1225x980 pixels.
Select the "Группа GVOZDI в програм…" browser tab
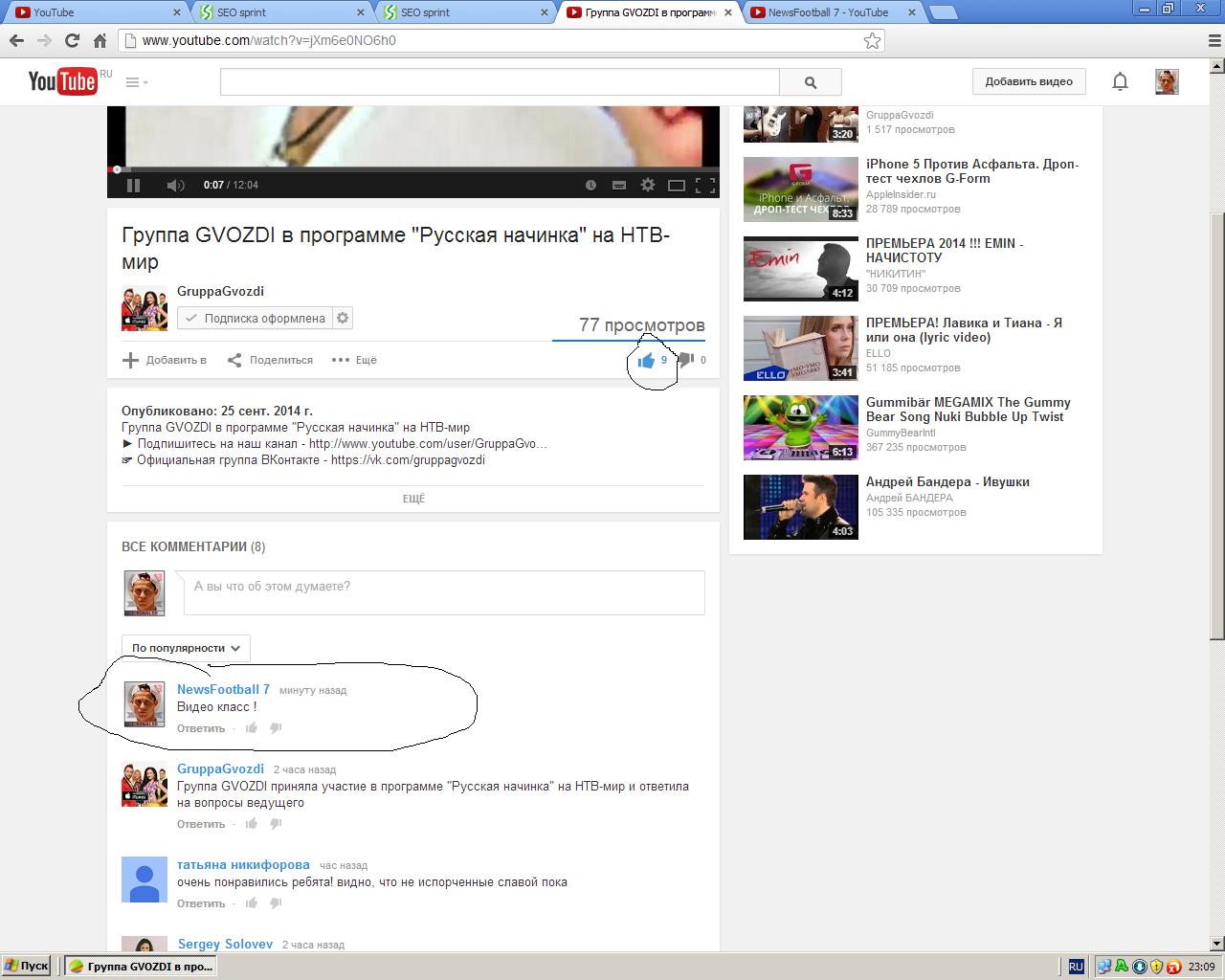click(x=651, y=12)
